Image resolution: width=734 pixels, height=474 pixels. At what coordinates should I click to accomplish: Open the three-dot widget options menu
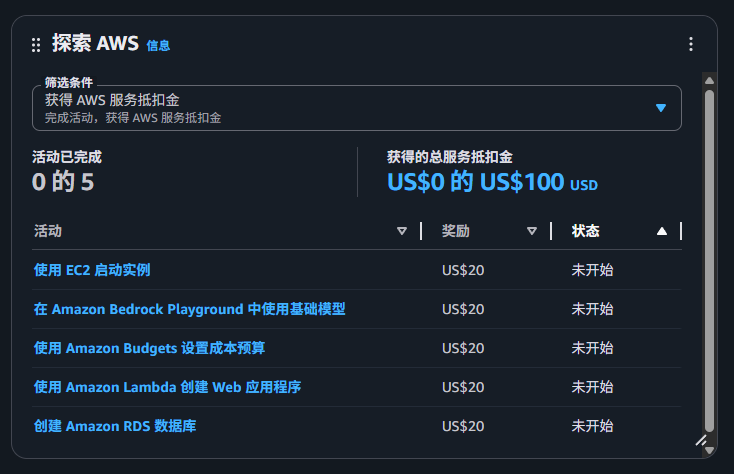point(690,44)
